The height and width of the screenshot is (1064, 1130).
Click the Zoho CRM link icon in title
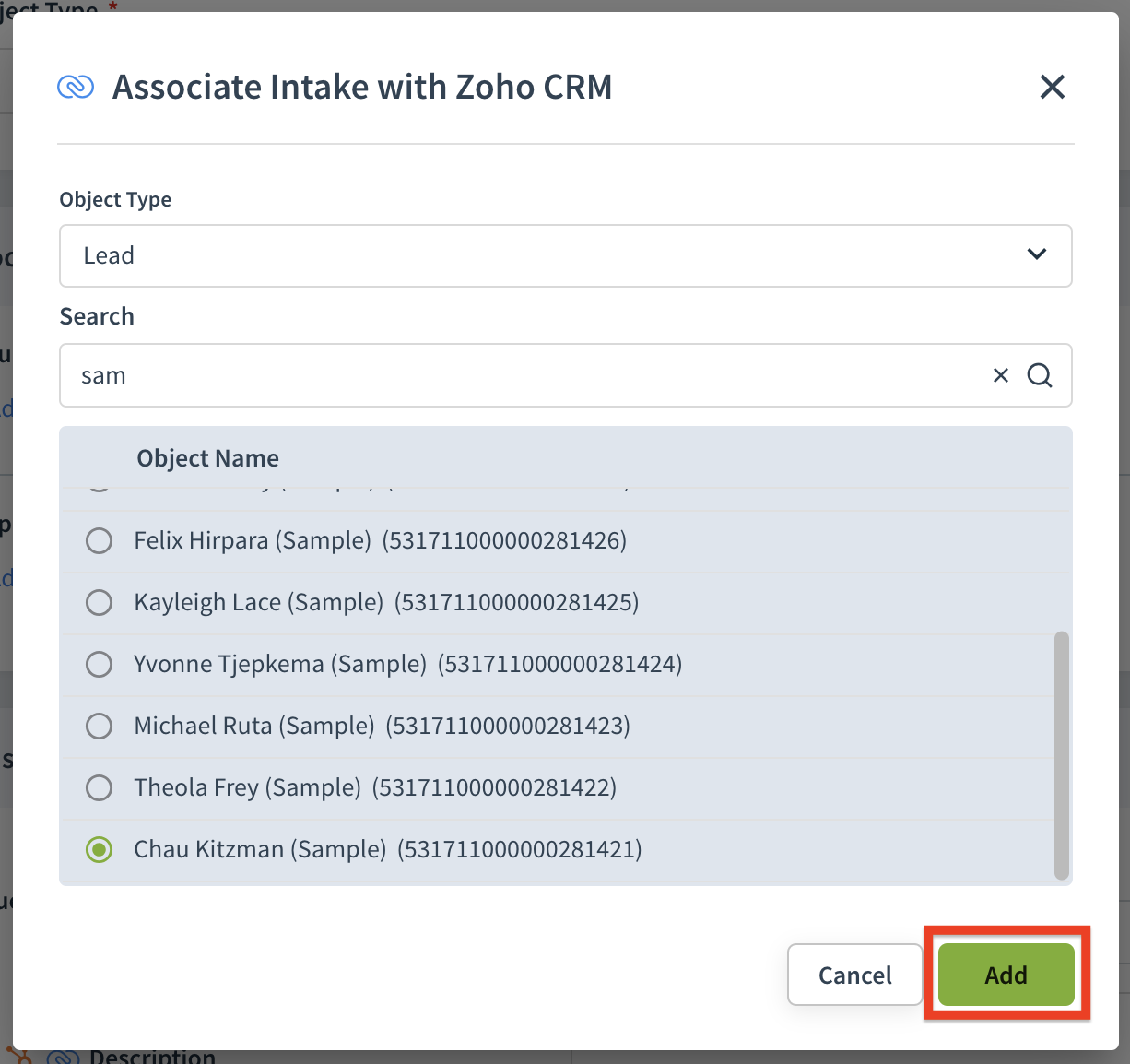76,87
